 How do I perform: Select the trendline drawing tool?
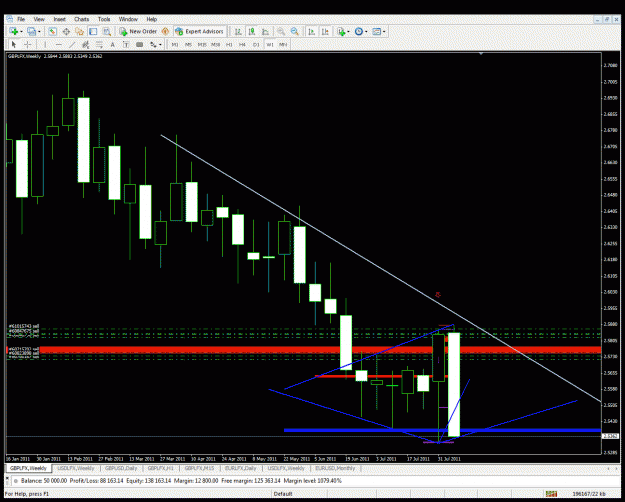[x=72, y=45]
